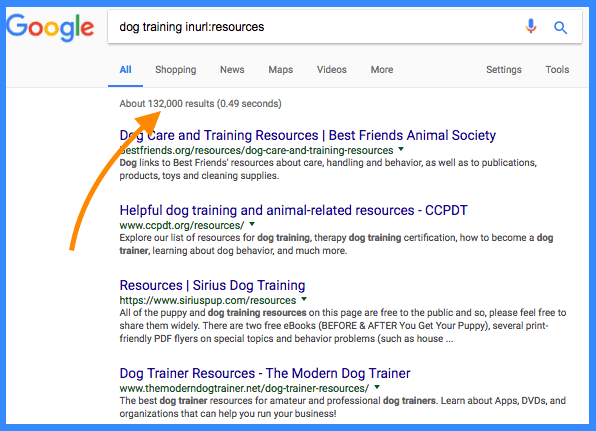This screenshot has width=596, height=431.
Task: Open the Settings menu
Action: [504, 70]
